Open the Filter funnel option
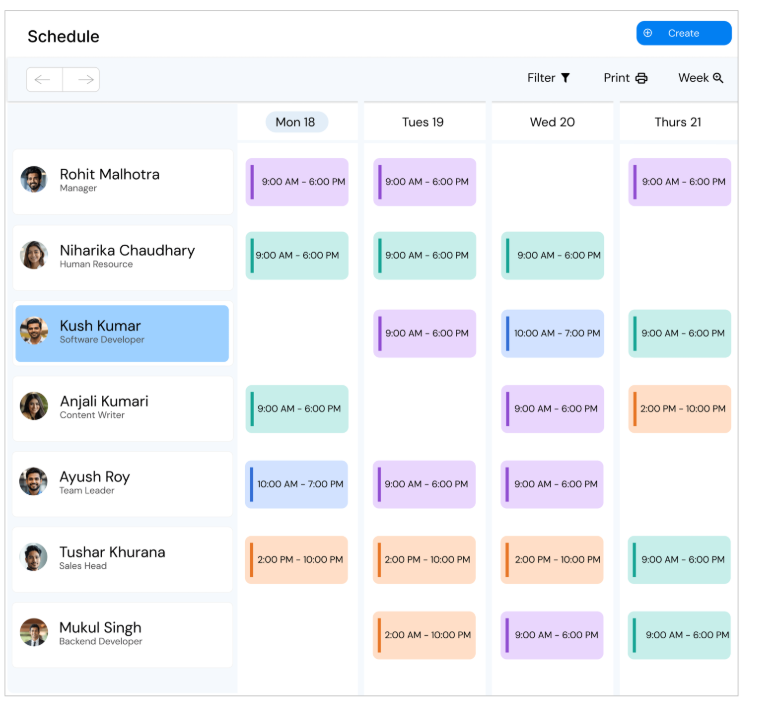The image size is (757, 705). point(549,78)
